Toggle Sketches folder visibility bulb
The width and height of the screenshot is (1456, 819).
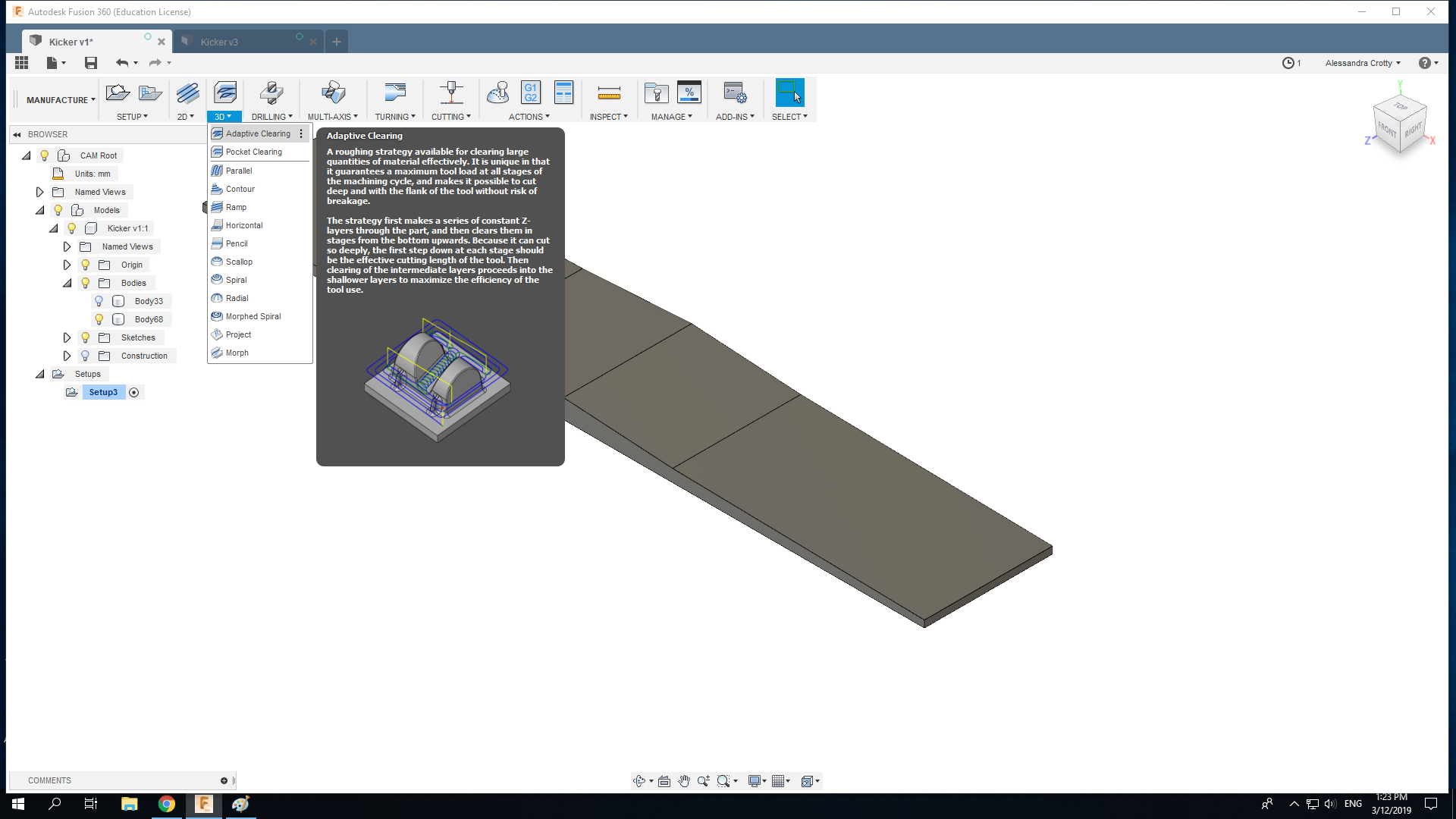point(86,337)
